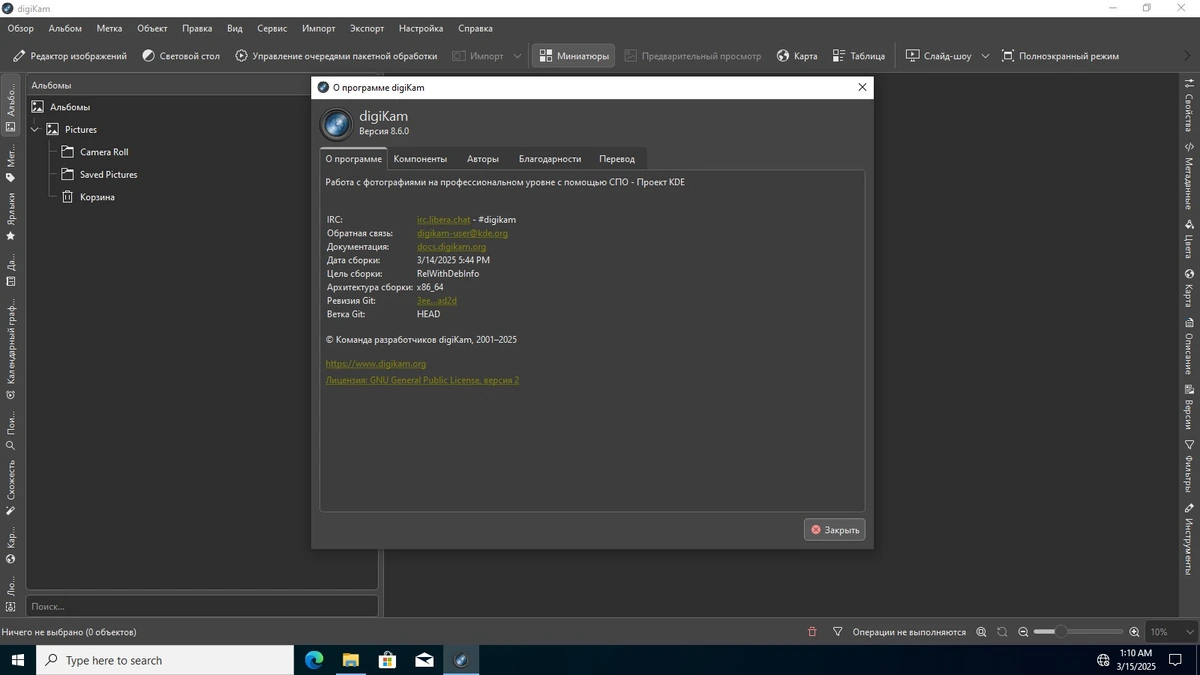Open the Свойства right sidebar tab
This screenshot has width=1200, height=675.
(1189, 106)
